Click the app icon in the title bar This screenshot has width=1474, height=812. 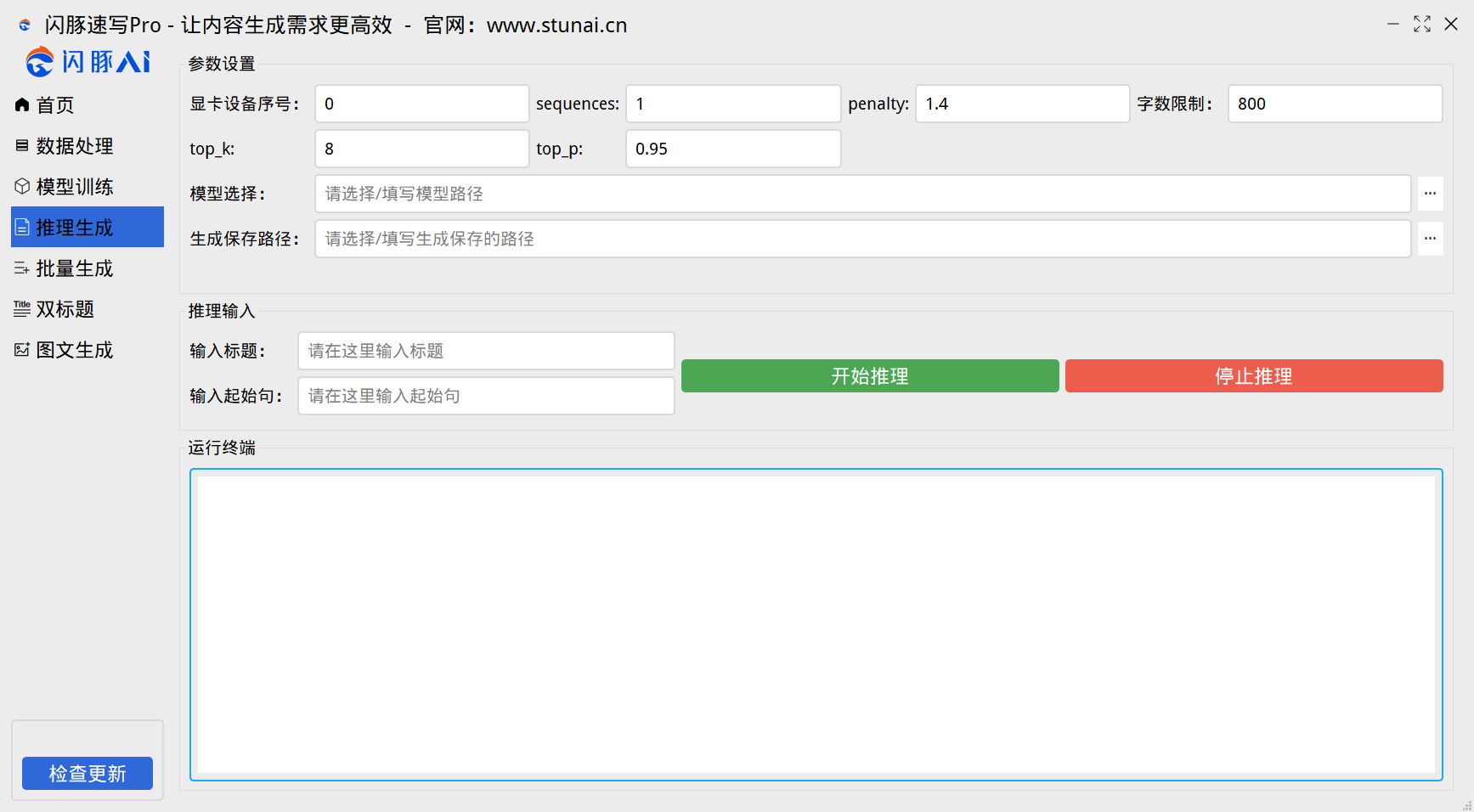(25, 25)
